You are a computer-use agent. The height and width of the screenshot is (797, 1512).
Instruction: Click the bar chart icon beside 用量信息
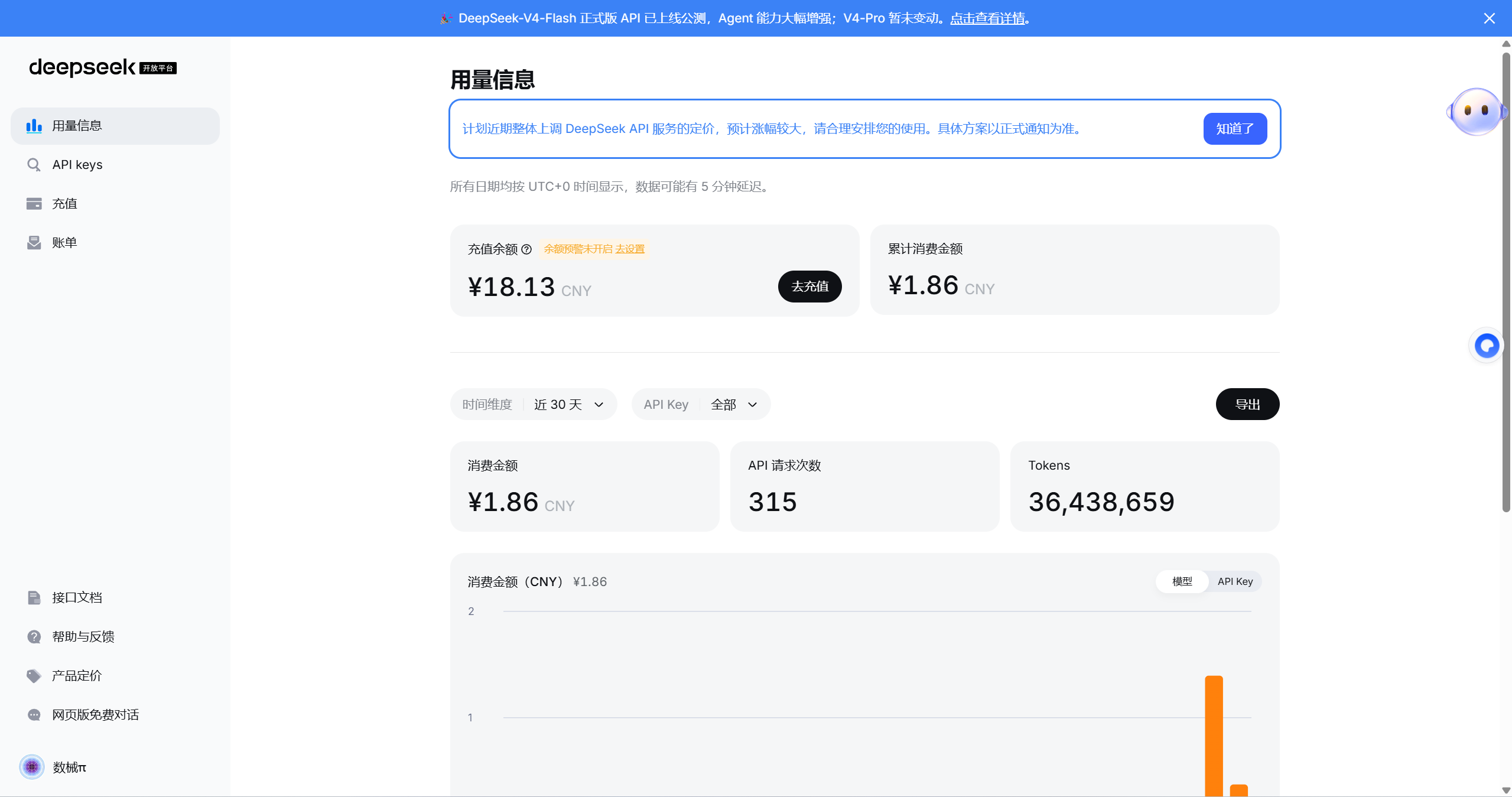coord(34,126)
